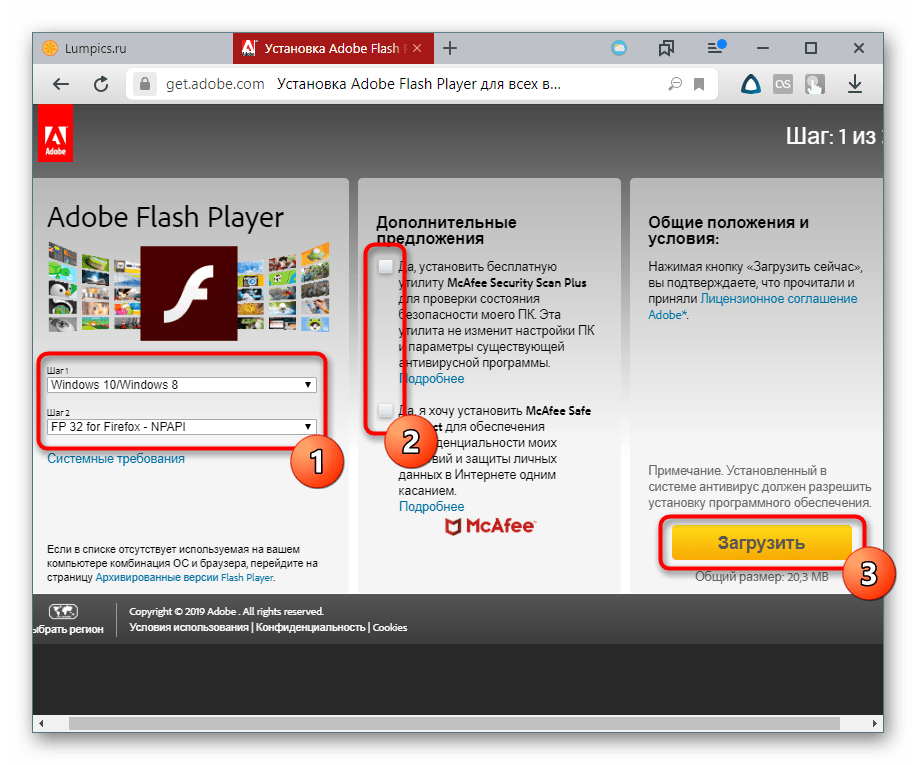916x765 pixels.
Task: Click the world map region icon
Action: tap(63, 611)
